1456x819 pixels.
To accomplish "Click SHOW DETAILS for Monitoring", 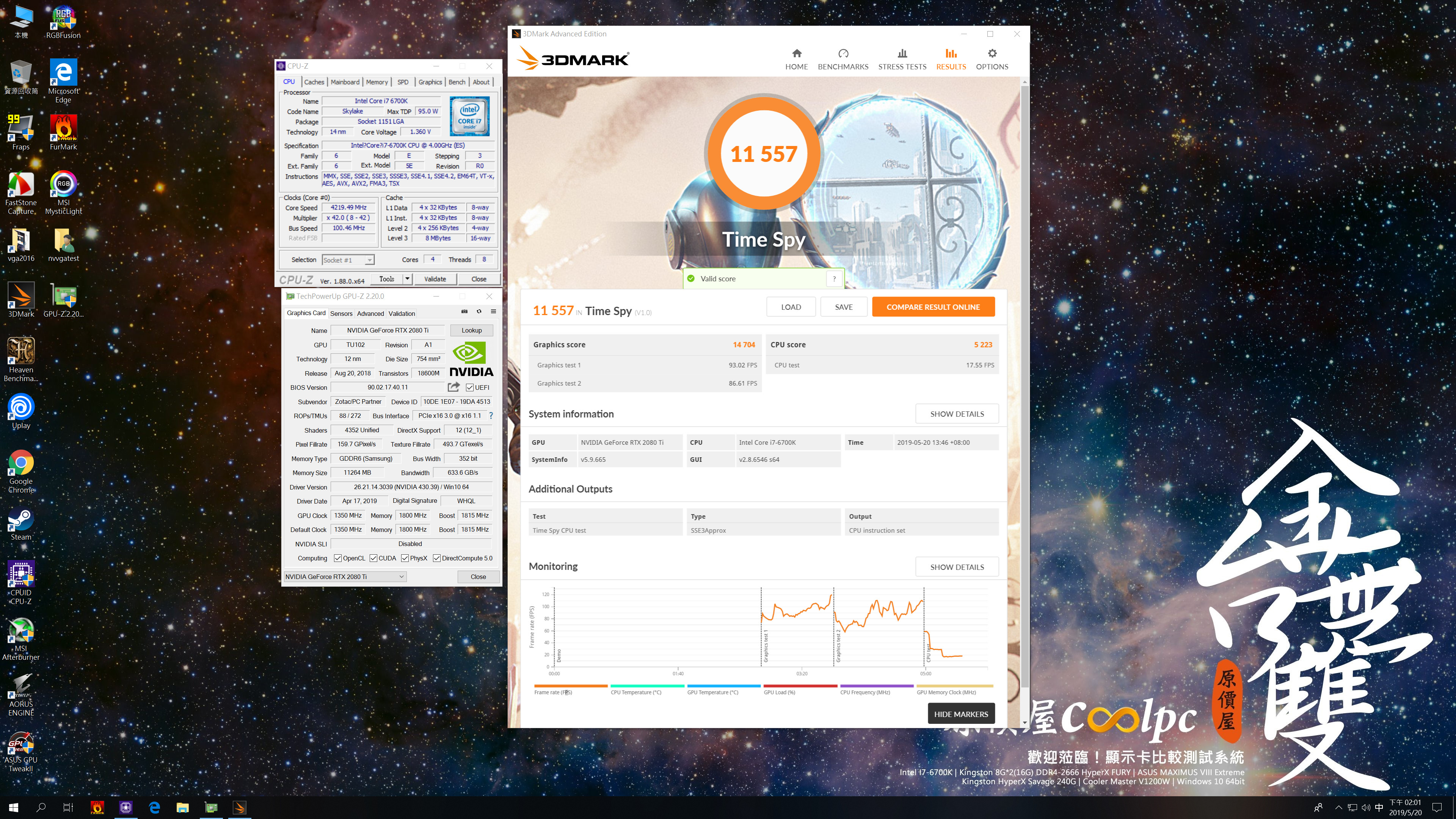I will [x=957, y=567].
